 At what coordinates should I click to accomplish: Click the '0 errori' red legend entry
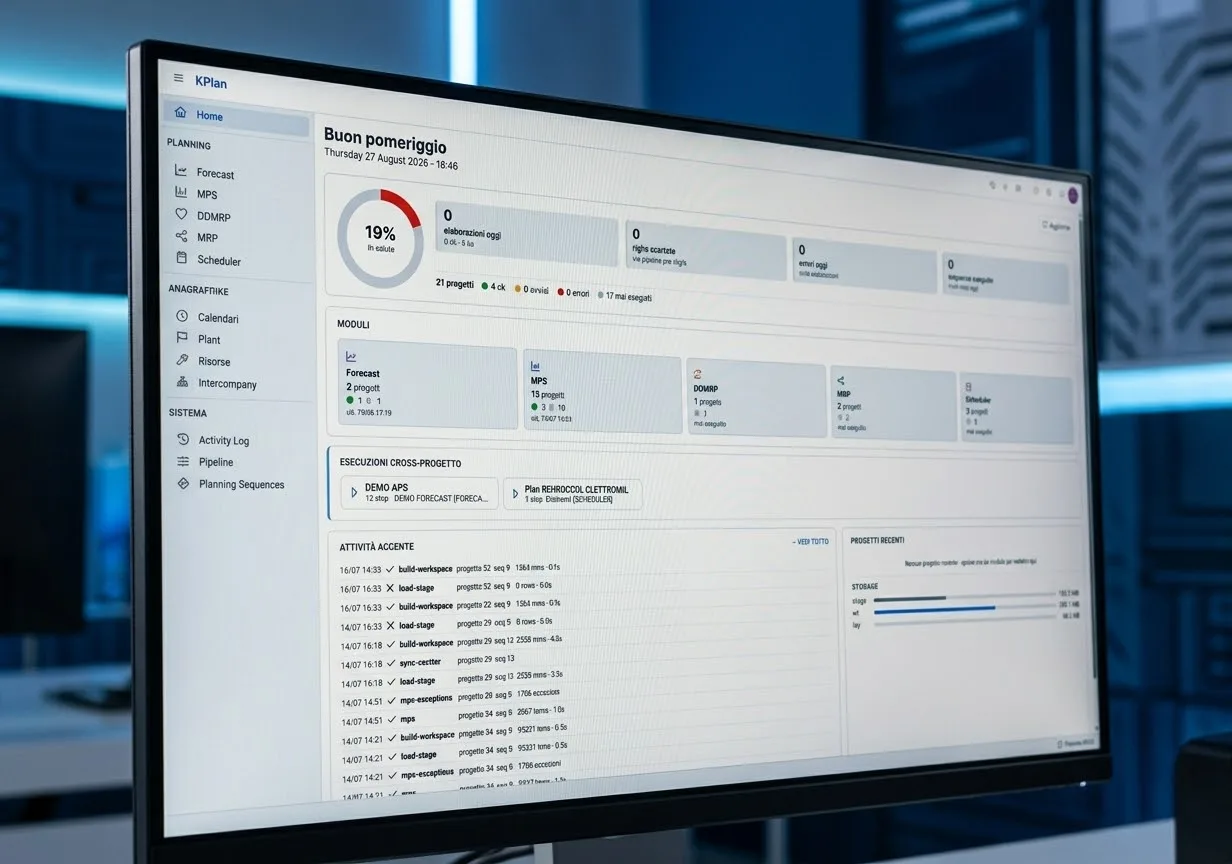click(x=573, y=292)
